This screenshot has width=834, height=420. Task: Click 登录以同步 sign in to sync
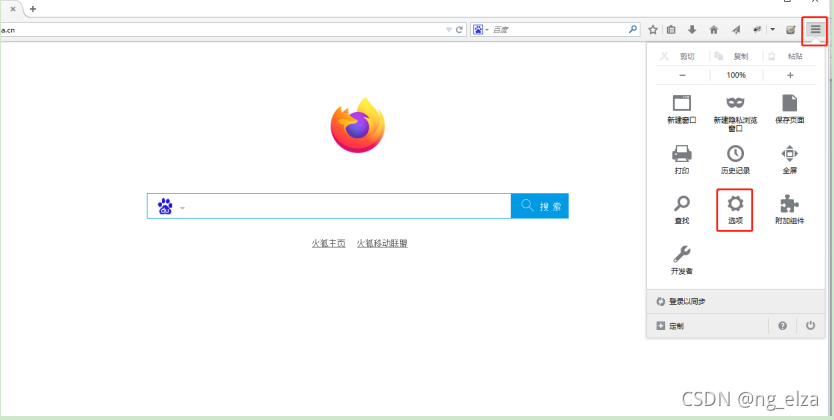coord(736,301)
